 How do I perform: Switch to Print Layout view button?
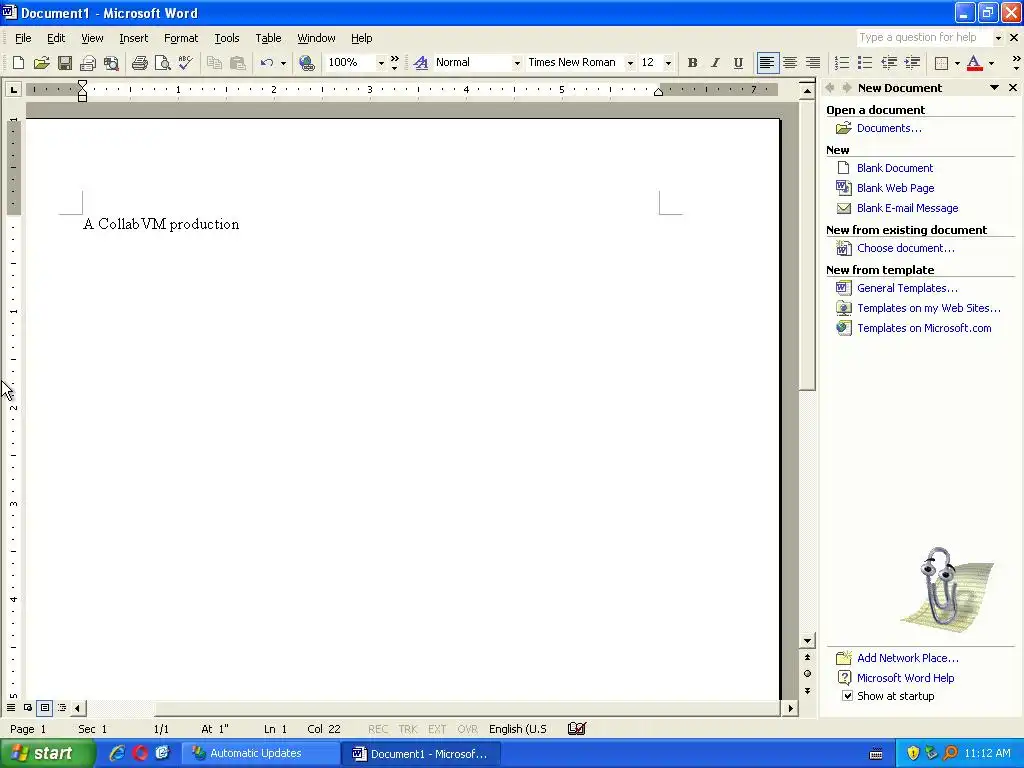pyautogui.click(x=44, y=707)
